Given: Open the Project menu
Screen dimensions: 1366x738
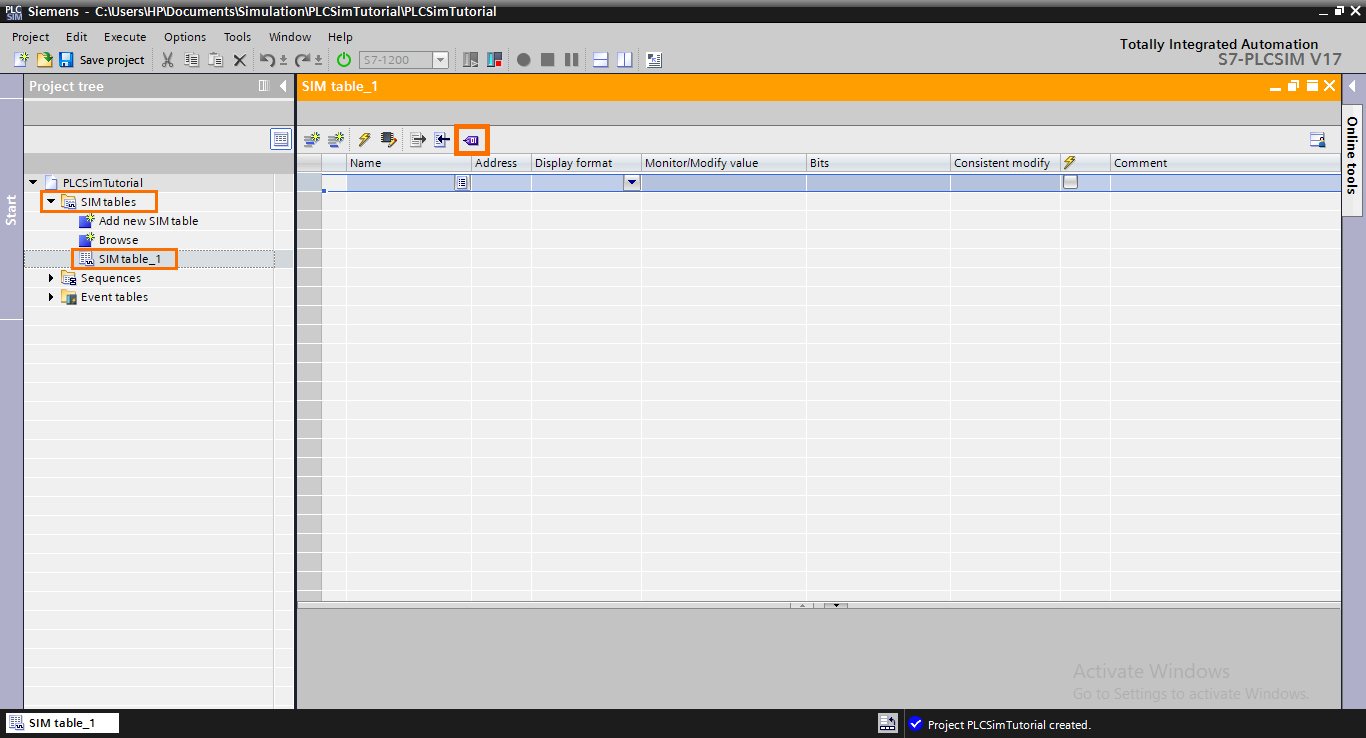Looking at the screenshot, I should pos(29,36).
